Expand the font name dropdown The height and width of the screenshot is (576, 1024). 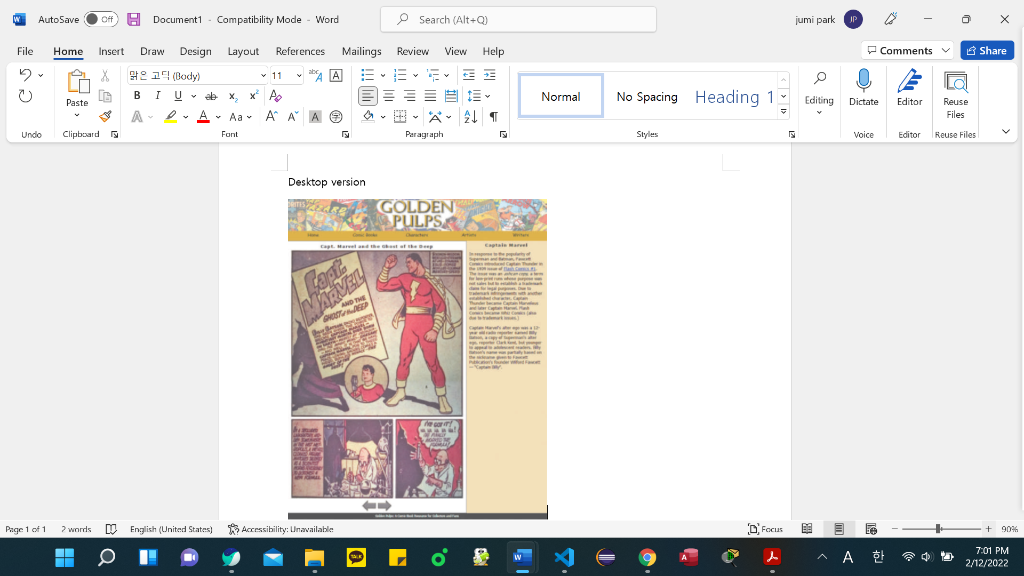pyautogui.click(x=263, y=76)
